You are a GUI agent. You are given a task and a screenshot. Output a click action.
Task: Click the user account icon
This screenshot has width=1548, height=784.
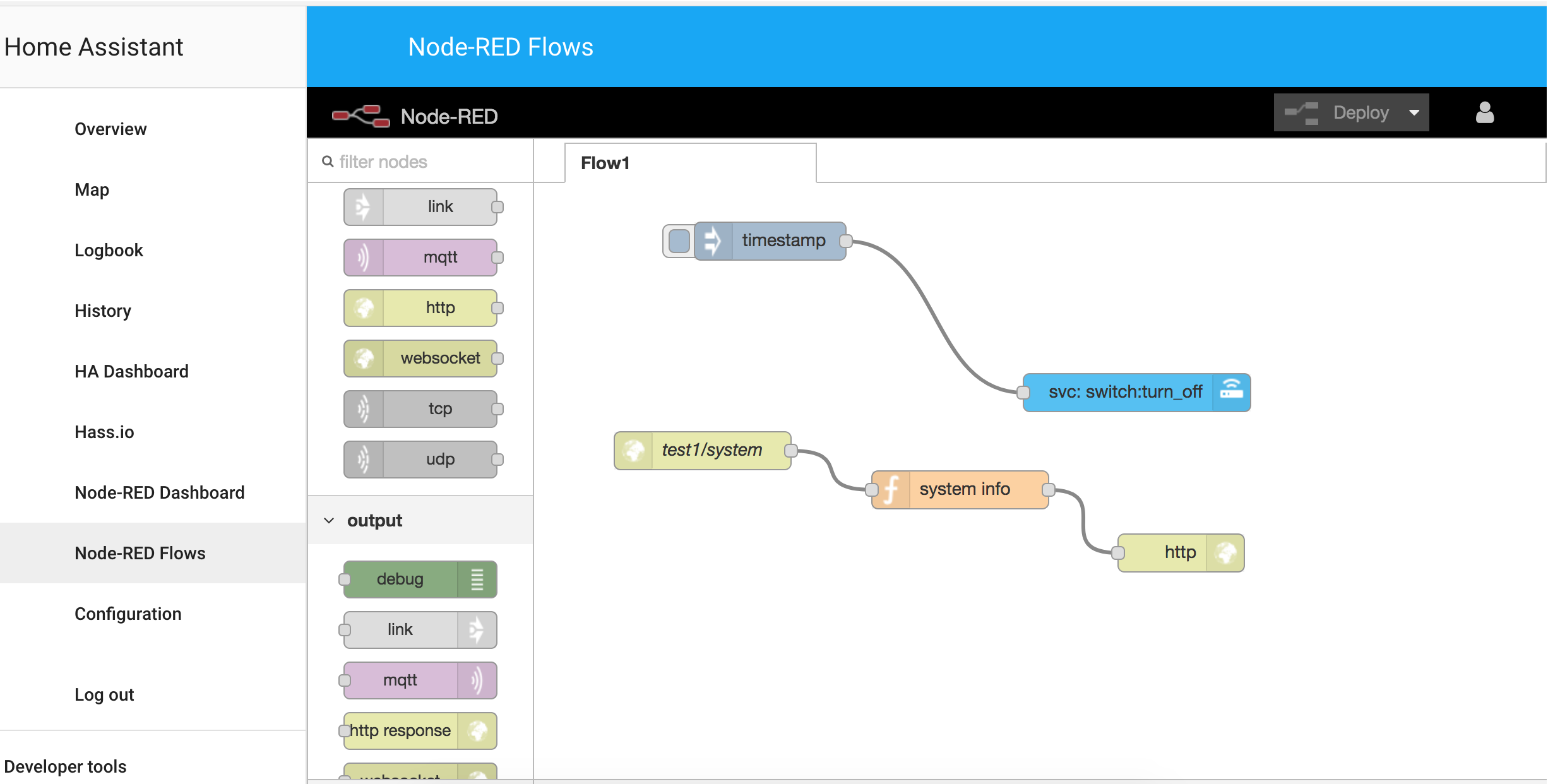(x=1484, y=113)
